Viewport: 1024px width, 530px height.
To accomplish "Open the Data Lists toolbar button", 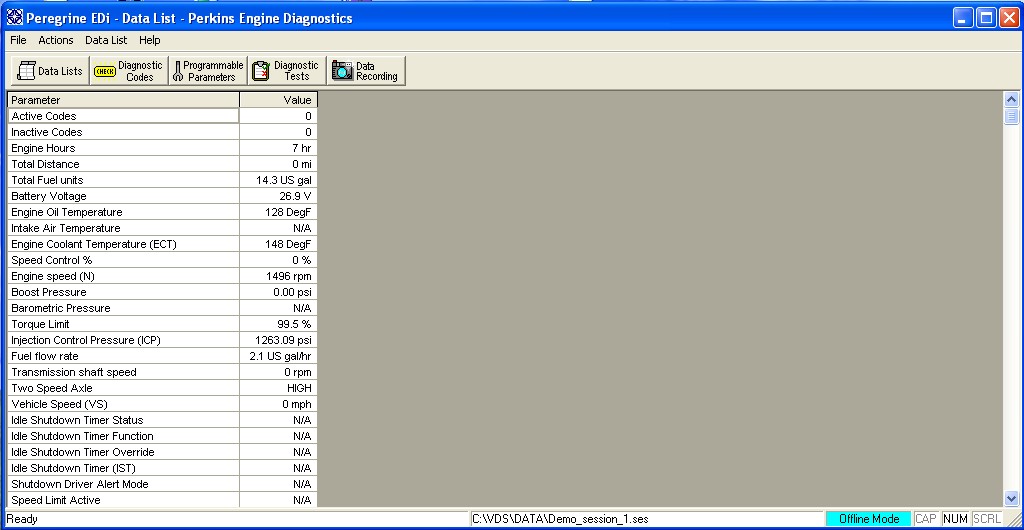I will 50,70.
